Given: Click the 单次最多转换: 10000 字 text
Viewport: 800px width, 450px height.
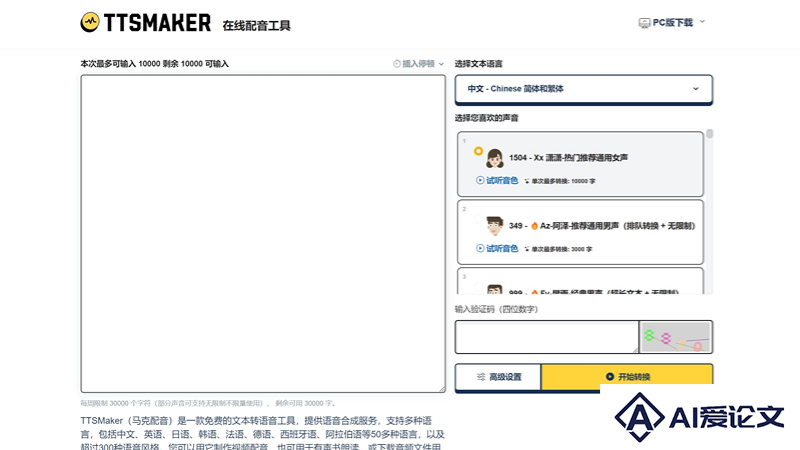Looking at the screenshot, I should tap(563, 181).
